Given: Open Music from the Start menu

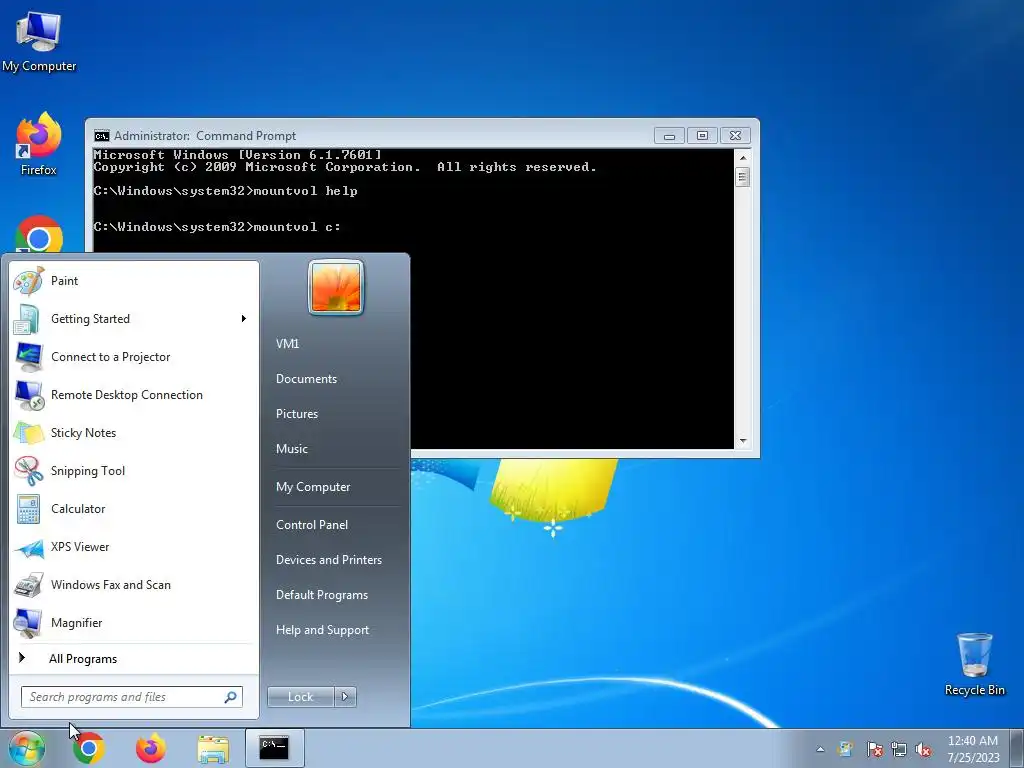Looking at the screenshot, I should point(291,449).
